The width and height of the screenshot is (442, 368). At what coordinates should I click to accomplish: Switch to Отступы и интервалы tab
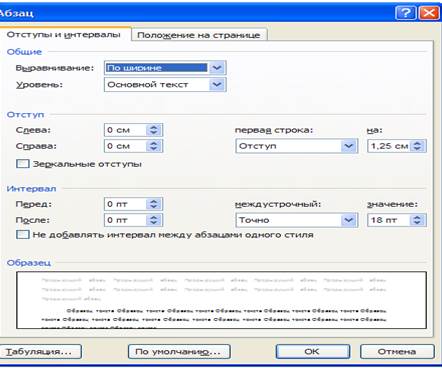pyautogui.click(x=63, y=35)
